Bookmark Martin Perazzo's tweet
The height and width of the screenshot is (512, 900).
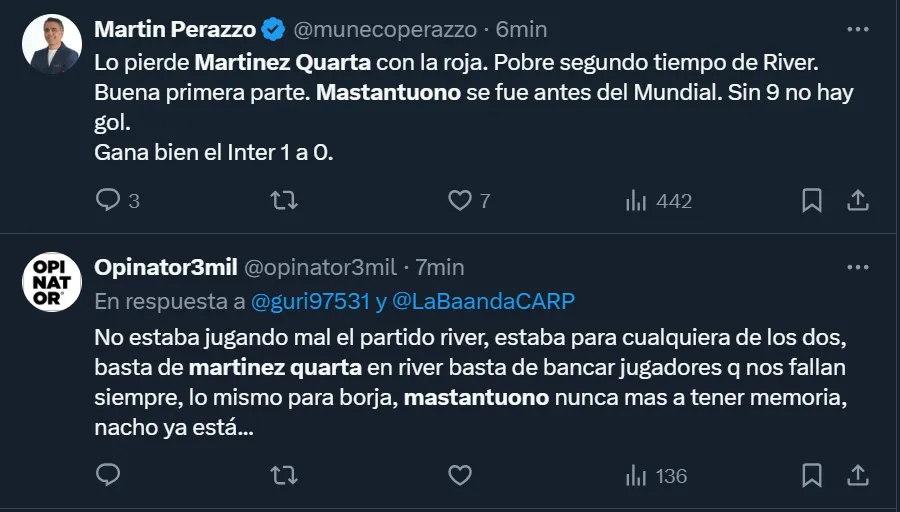(812, 201)
